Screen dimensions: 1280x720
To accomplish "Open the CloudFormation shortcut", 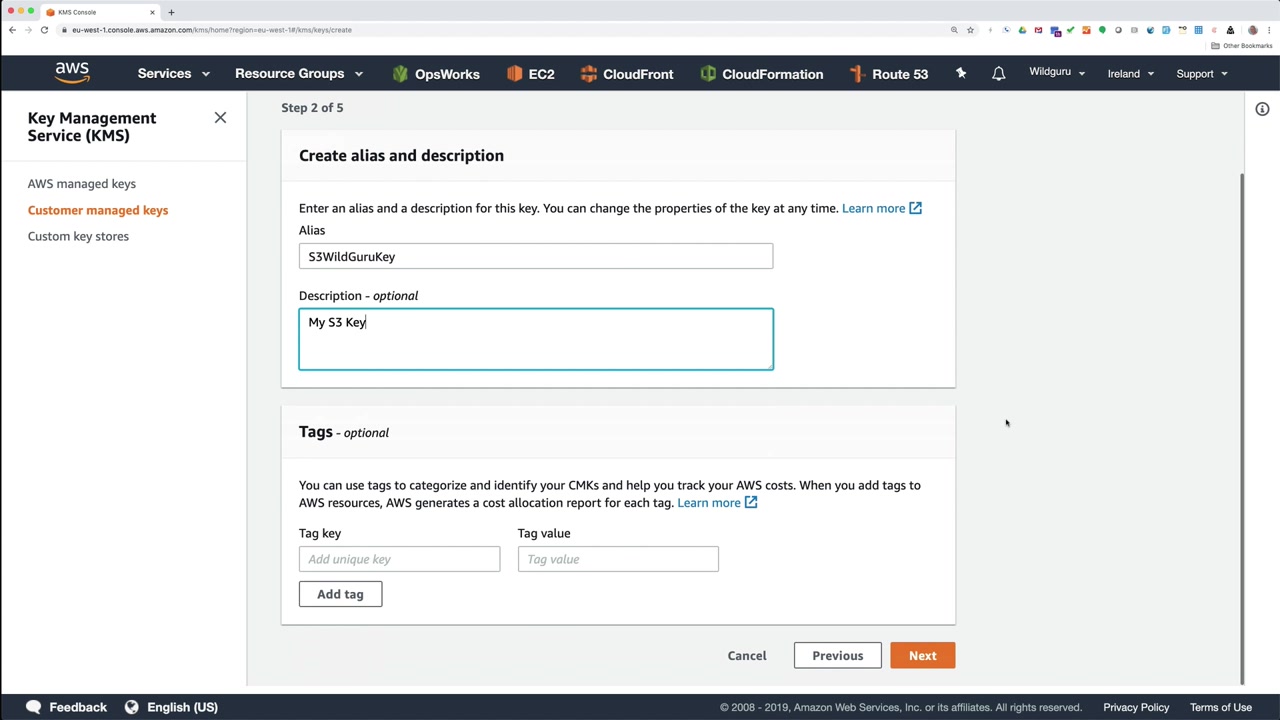I will point(761,74).
